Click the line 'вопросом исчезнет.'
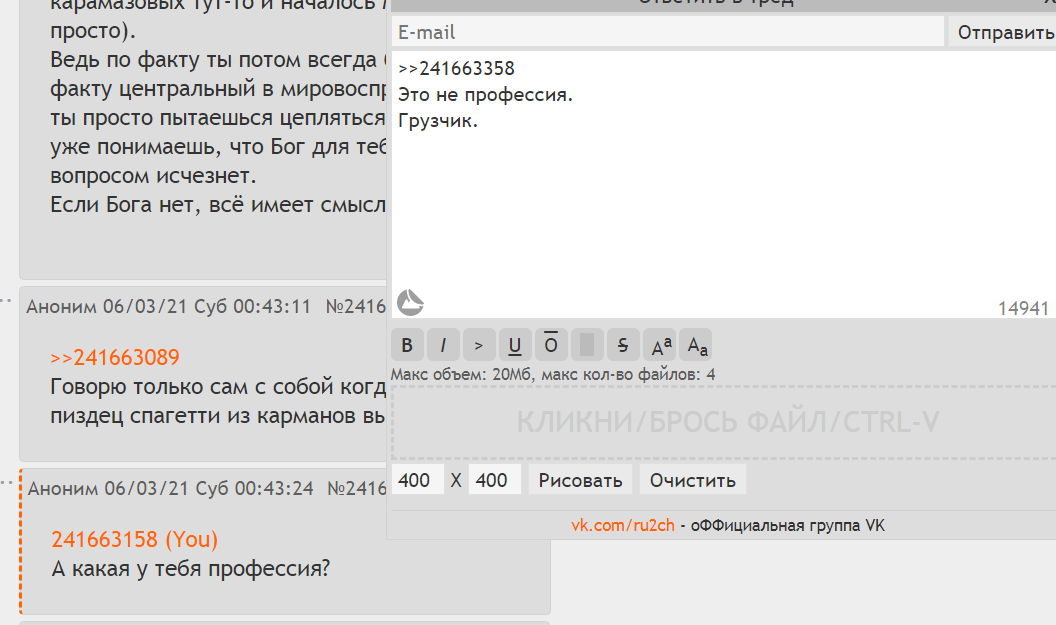This screenshot has width=1056, height=625. (x=153, y=175)
